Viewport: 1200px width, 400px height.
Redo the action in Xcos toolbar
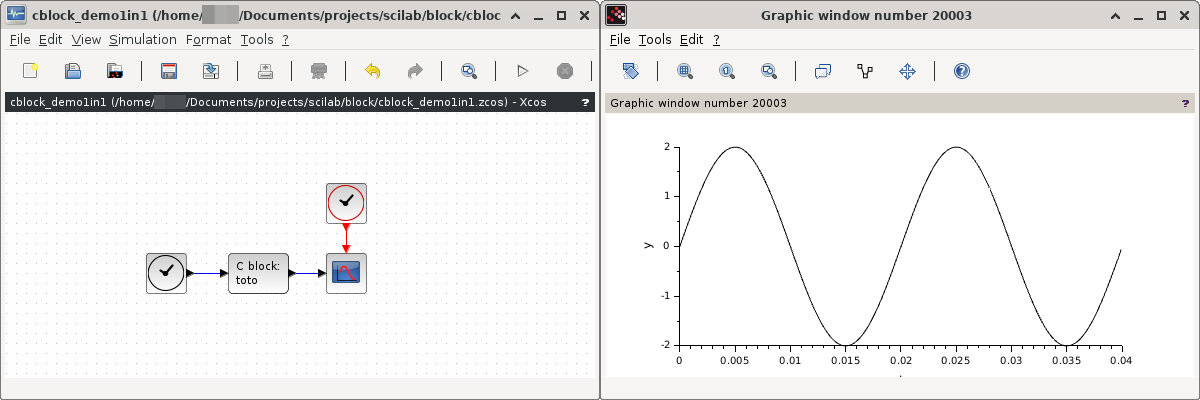tap(415, 71)
